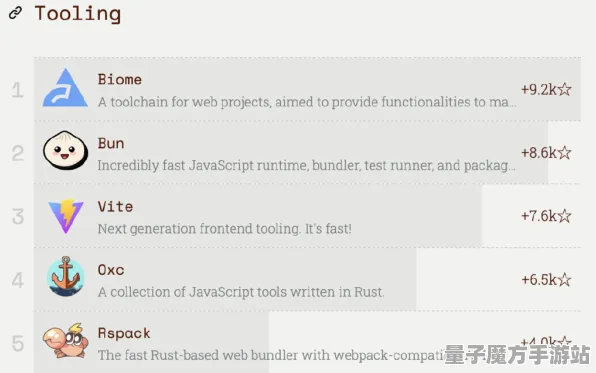The height and width of the screenshot is (373, 596).
Task: Click the Tooling section heading
Action: (78, 14)
